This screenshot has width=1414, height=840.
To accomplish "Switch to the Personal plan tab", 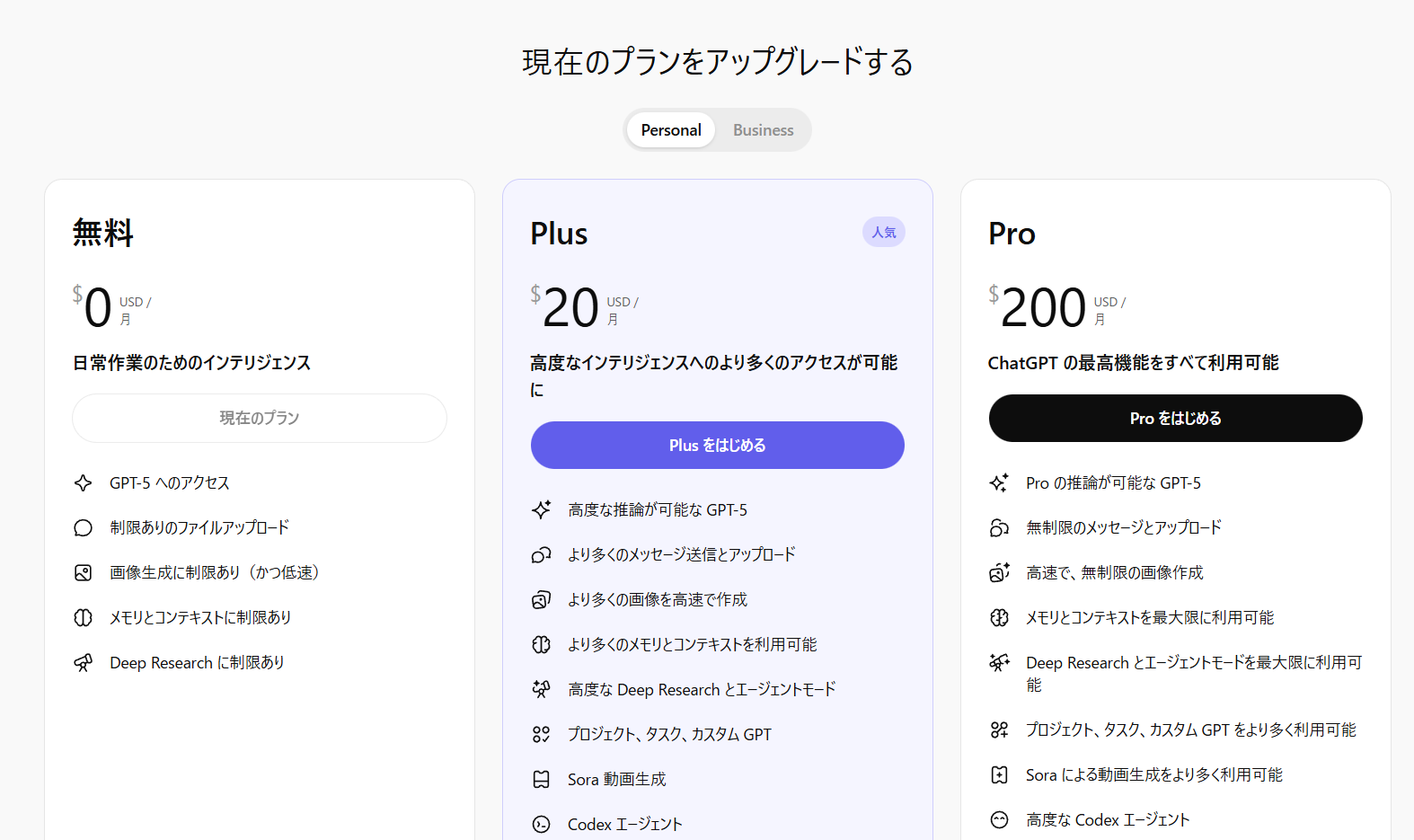I will pyautogui.click(x=670, y=130).
